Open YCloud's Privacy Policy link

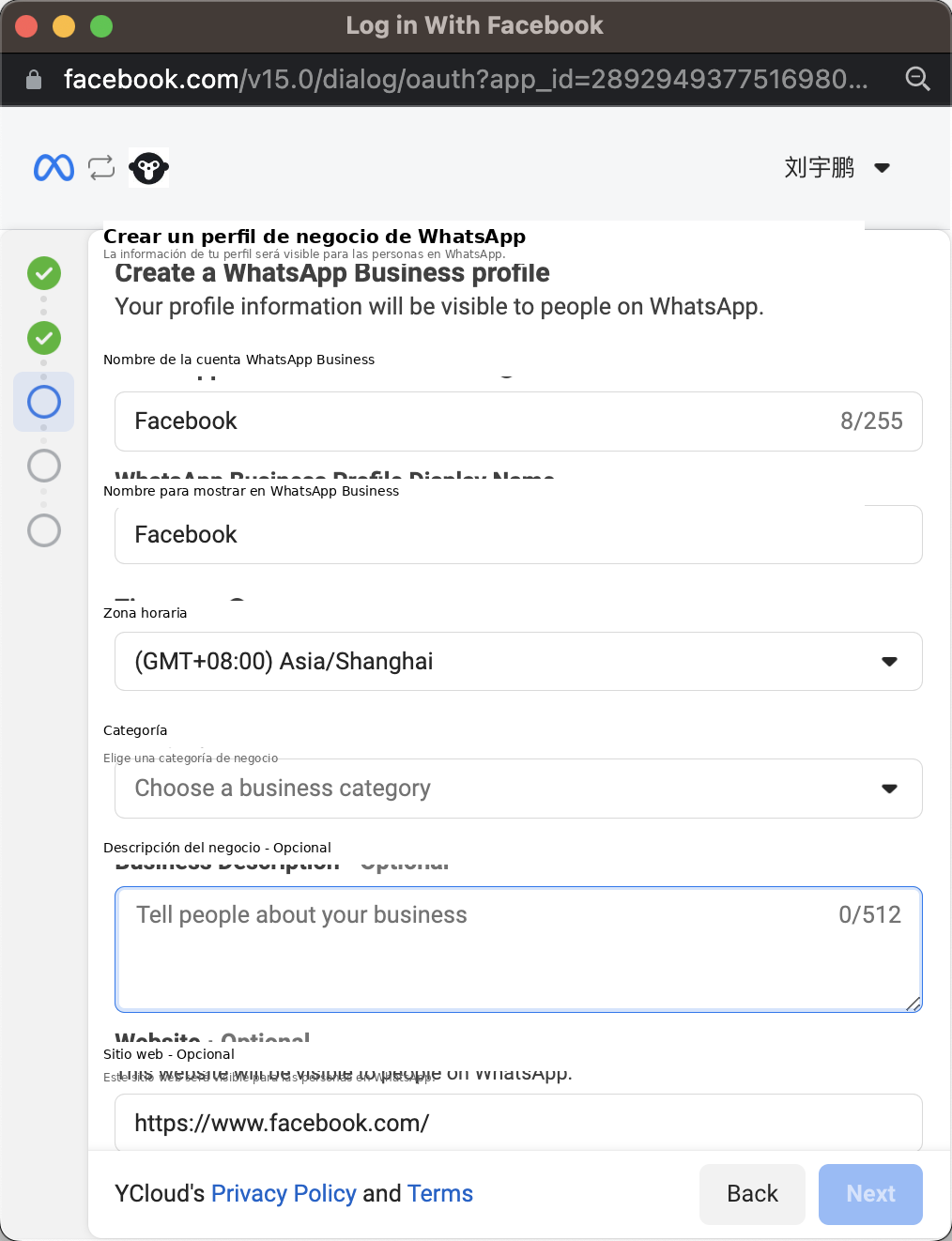[284, 1193]
